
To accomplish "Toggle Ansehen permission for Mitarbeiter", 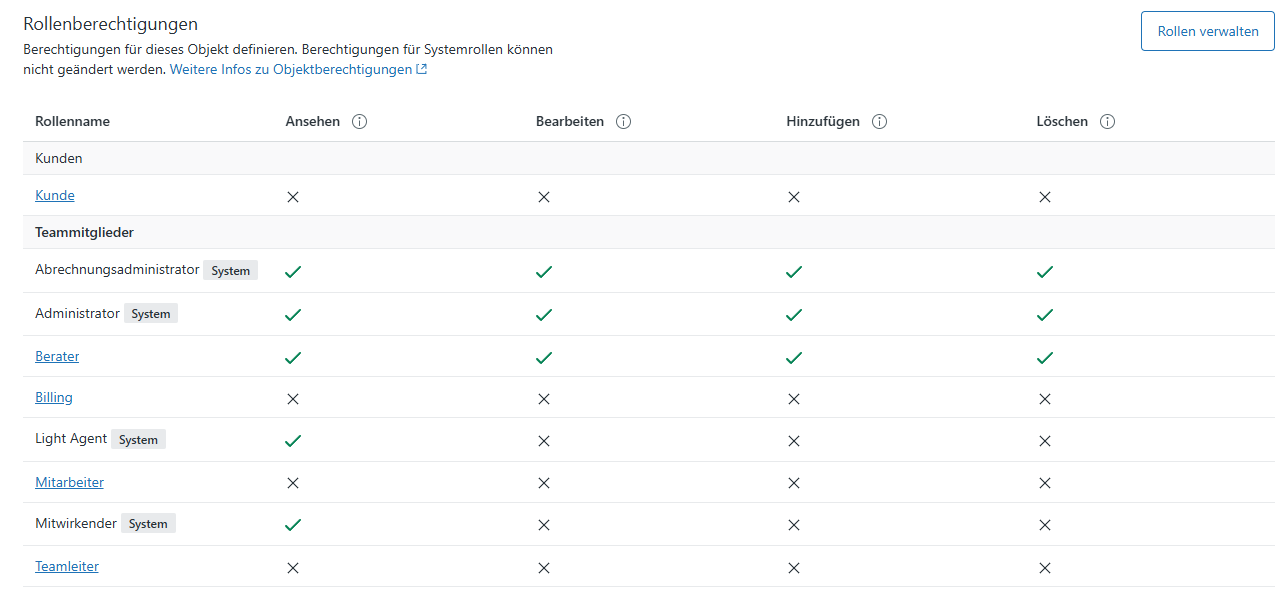I will 293,483.
